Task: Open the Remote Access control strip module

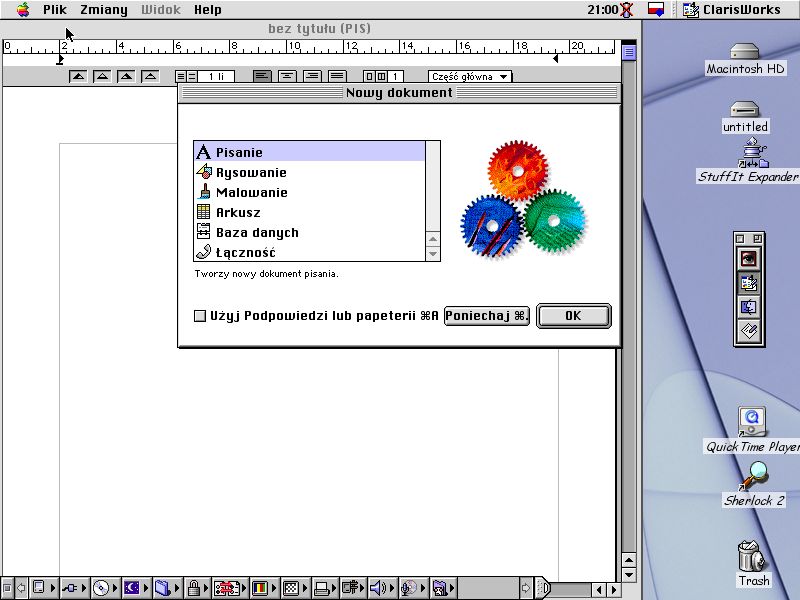Action: point(354,588)
